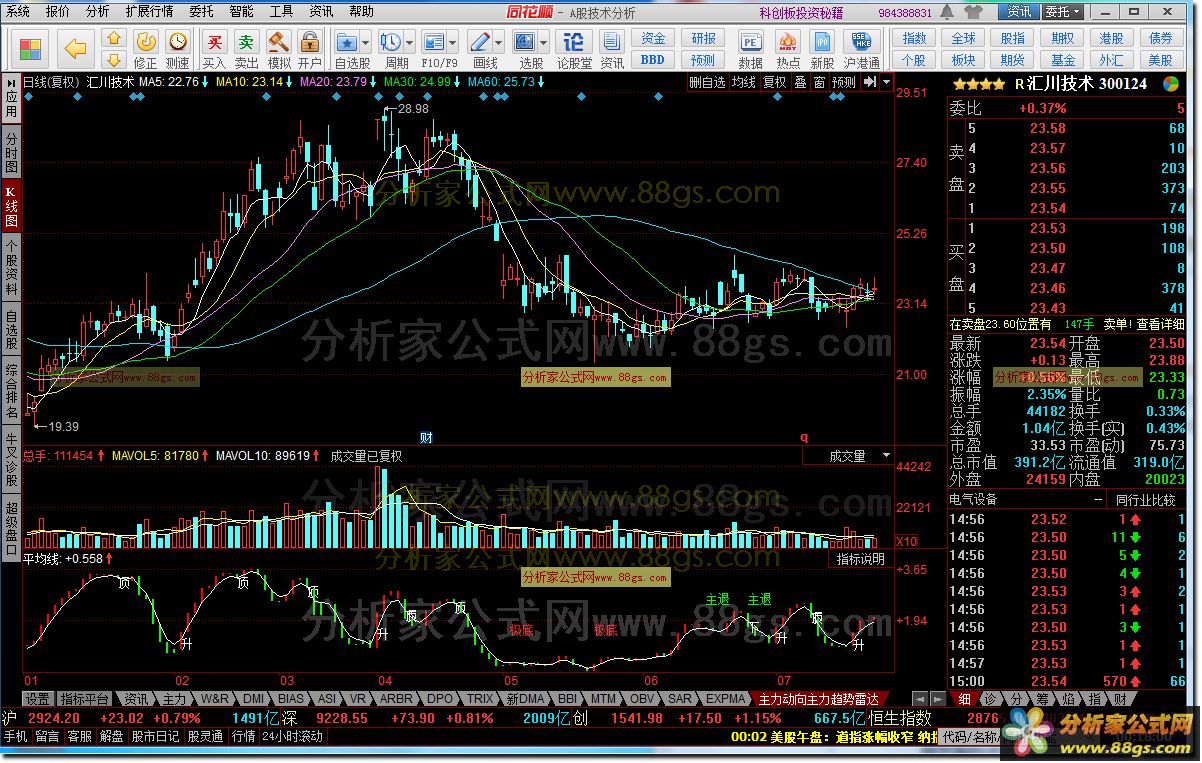The width and height of the screenshot is (1202, 763).
Task: Open the 智能 menu
Action: click(x=242, y=11)
